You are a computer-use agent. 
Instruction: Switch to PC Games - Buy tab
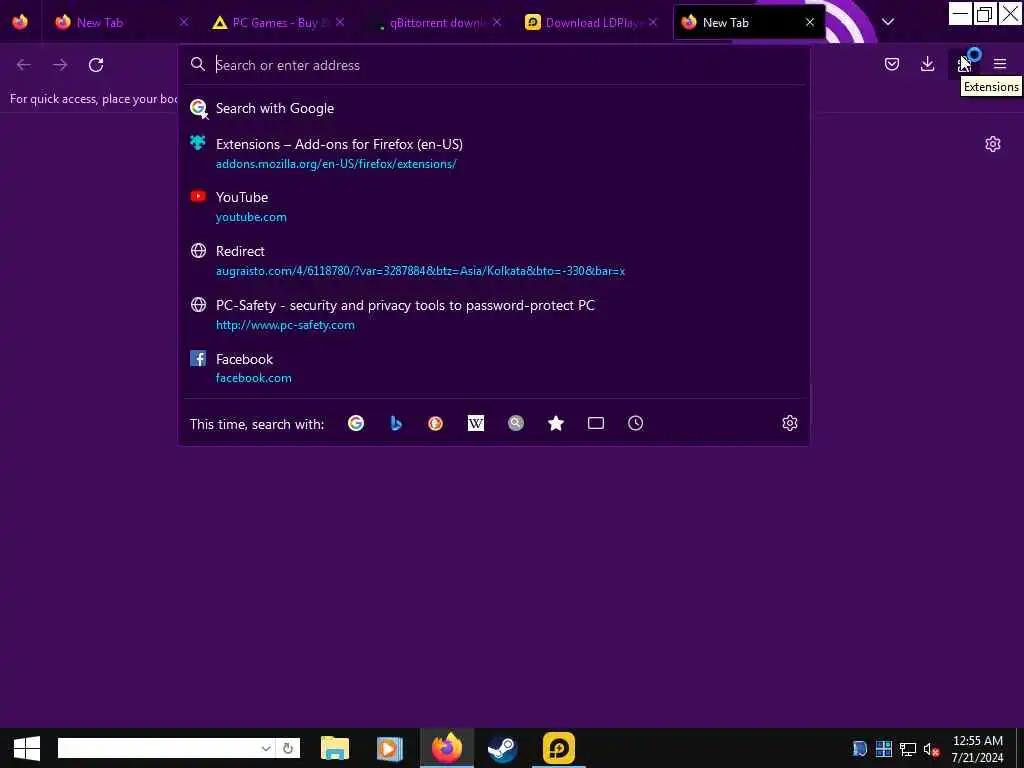[278, 22]
